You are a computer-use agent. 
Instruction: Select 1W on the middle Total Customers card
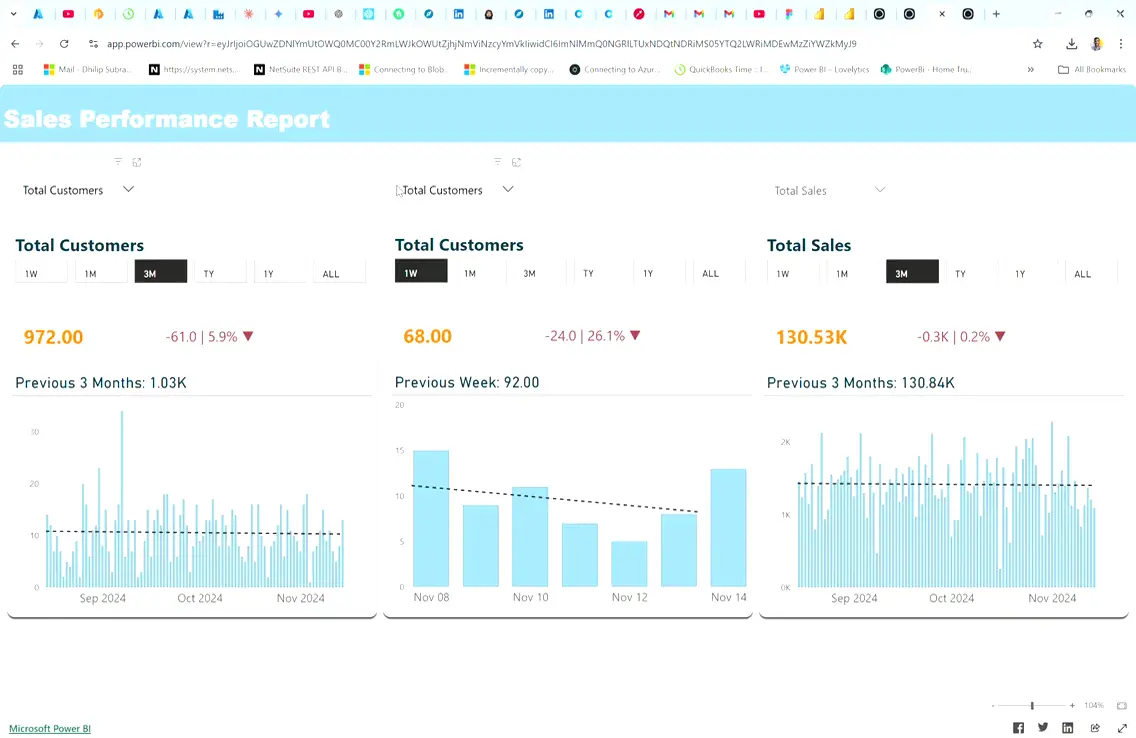pos(421,271)
